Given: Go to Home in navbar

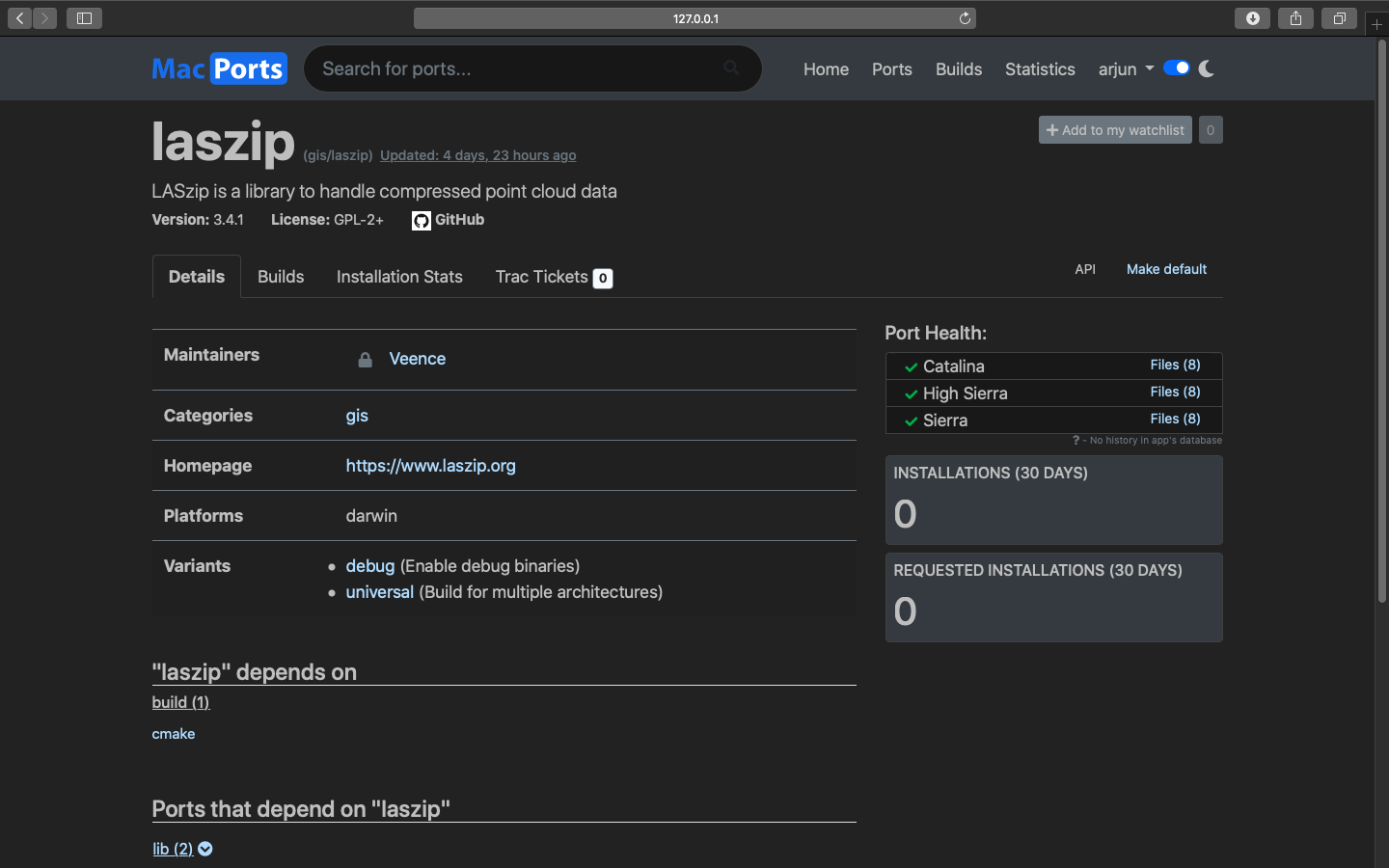Looking at the screenshot, I should click(826, 69).
